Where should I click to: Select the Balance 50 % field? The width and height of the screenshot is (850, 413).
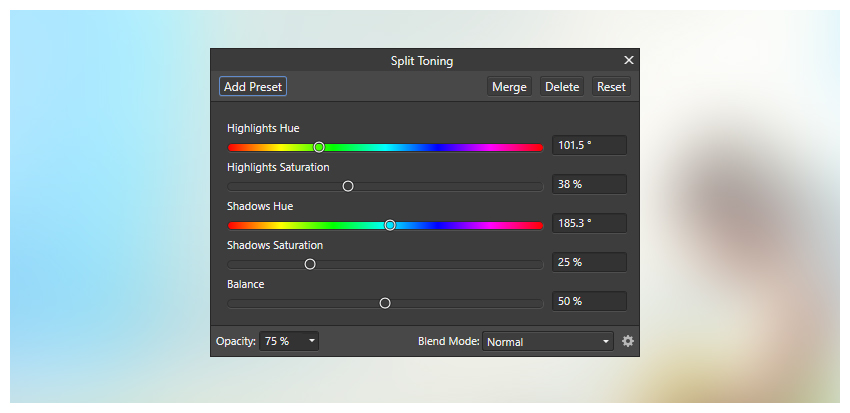pyautogui.click(x=589, y=301)
